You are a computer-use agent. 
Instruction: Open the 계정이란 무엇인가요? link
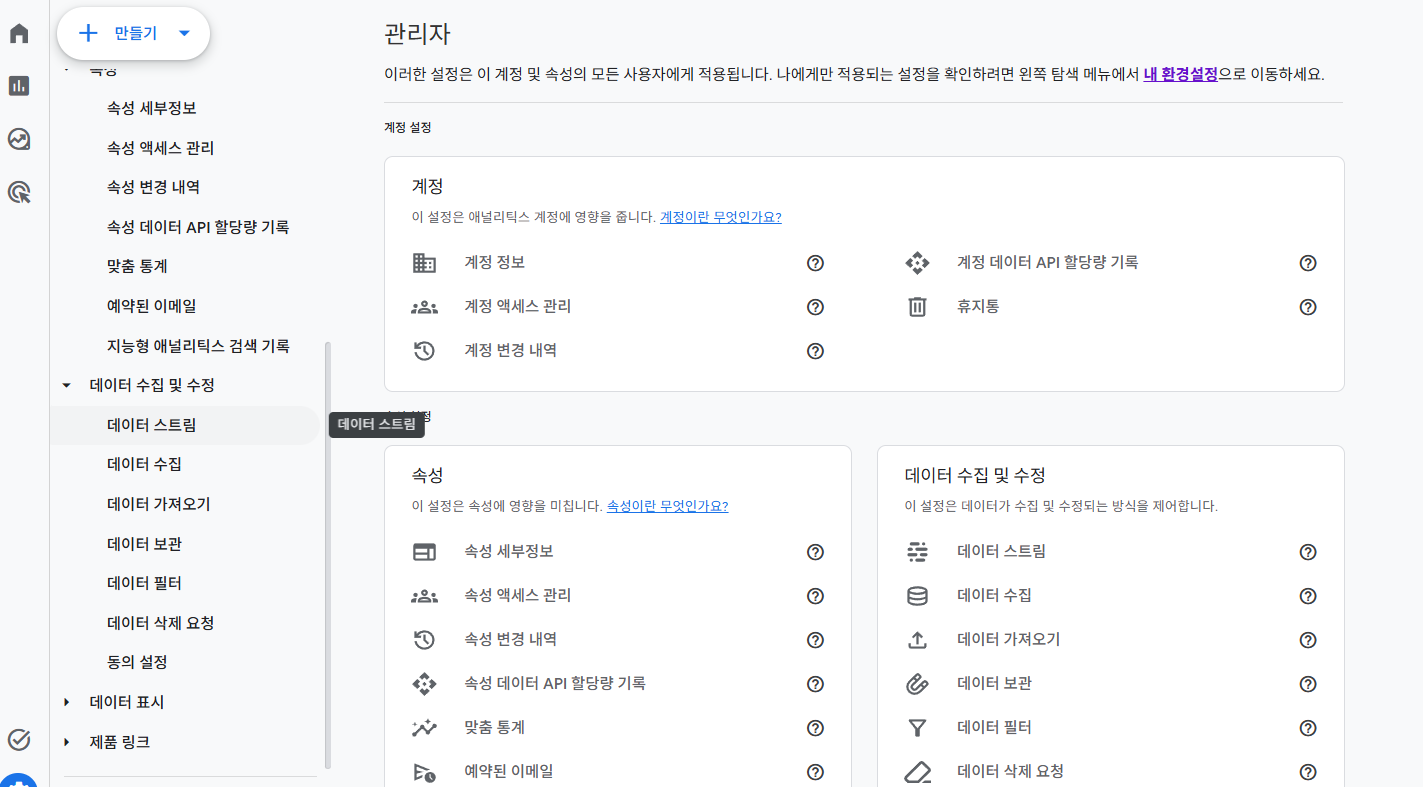(x=720, y=217)
